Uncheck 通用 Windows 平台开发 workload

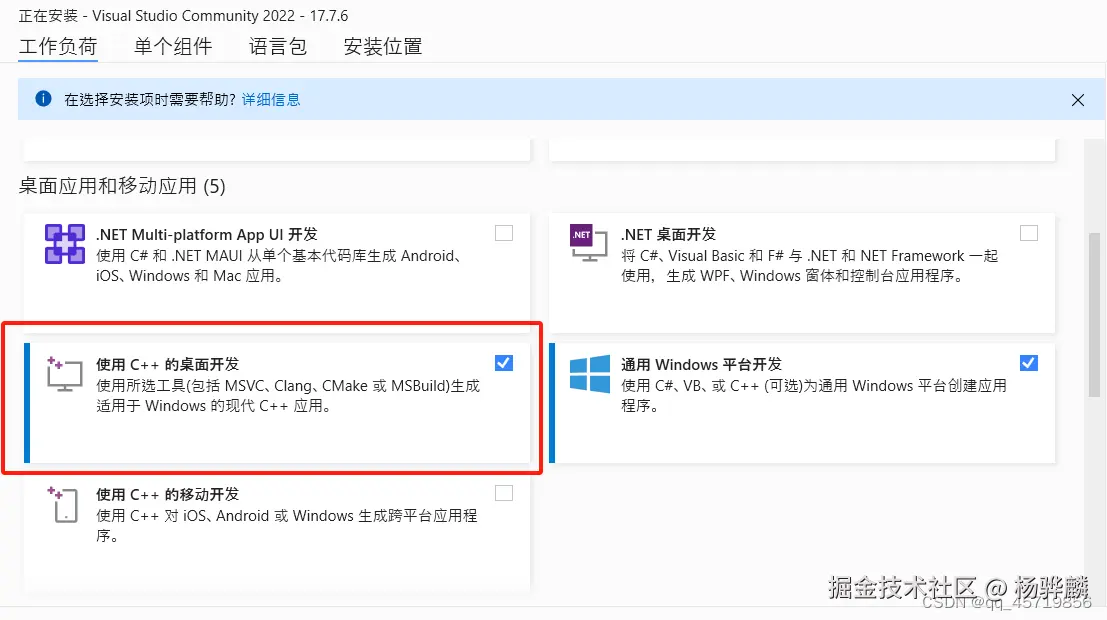click(x=1029, y=363)
